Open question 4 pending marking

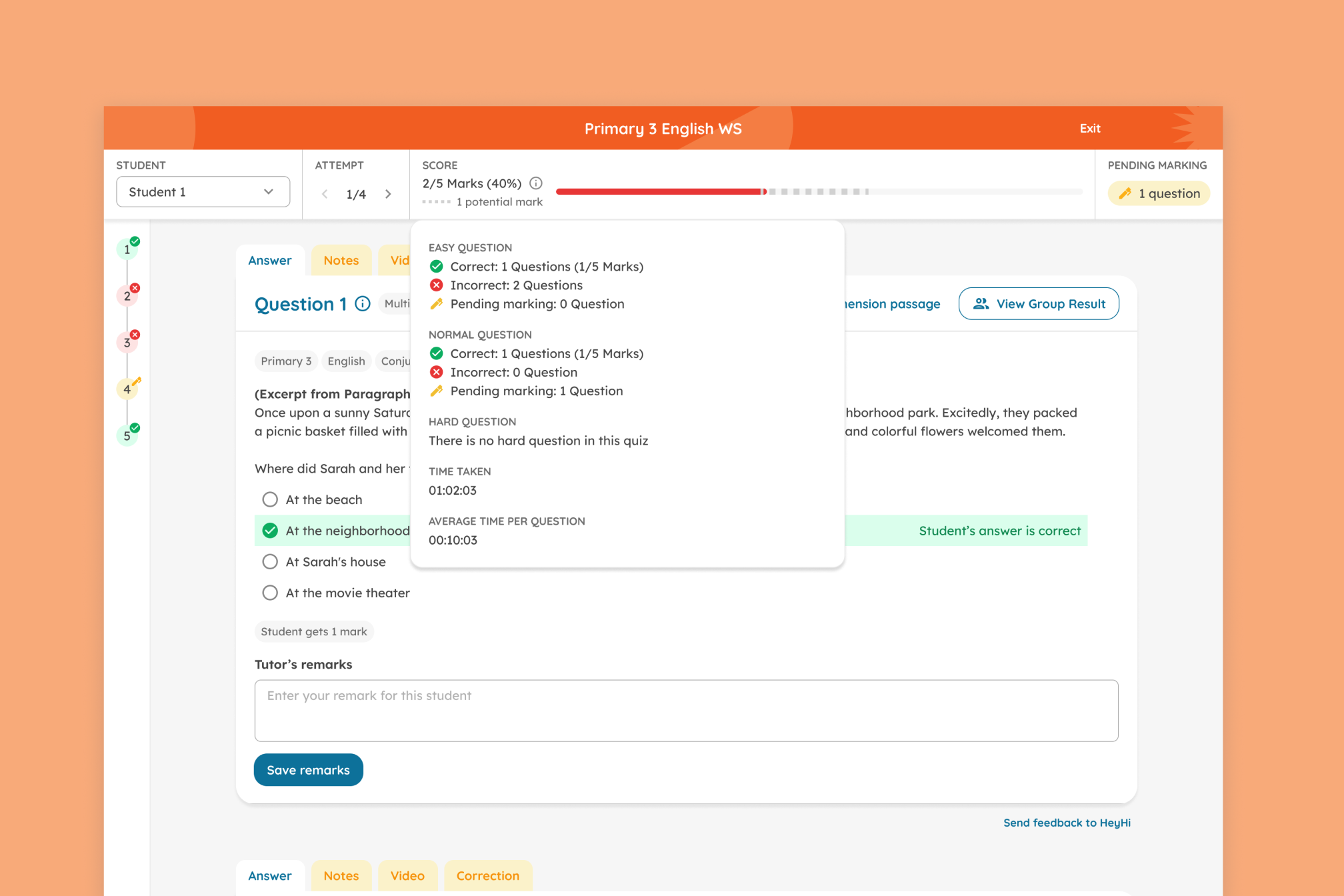127,389
